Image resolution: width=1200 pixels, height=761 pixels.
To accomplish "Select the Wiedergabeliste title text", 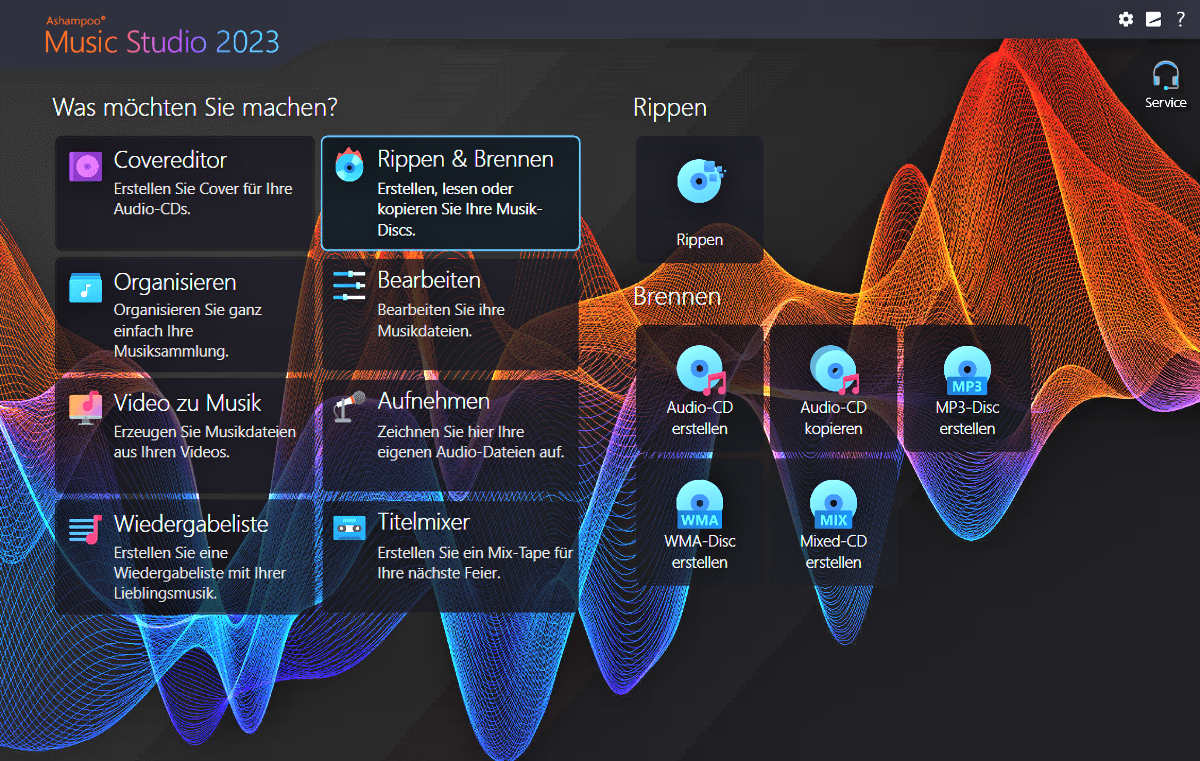I will coord(191,524).
